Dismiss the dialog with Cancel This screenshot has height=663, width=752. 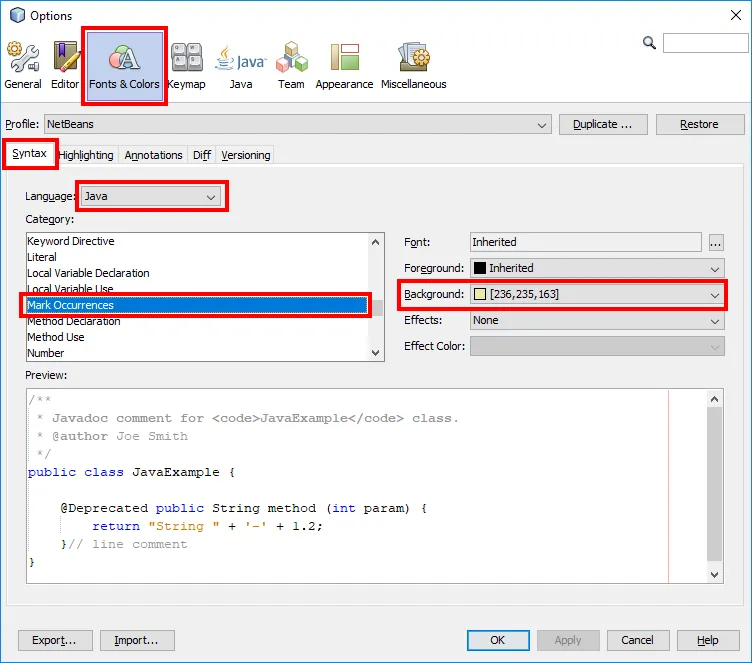pos(638,640)
